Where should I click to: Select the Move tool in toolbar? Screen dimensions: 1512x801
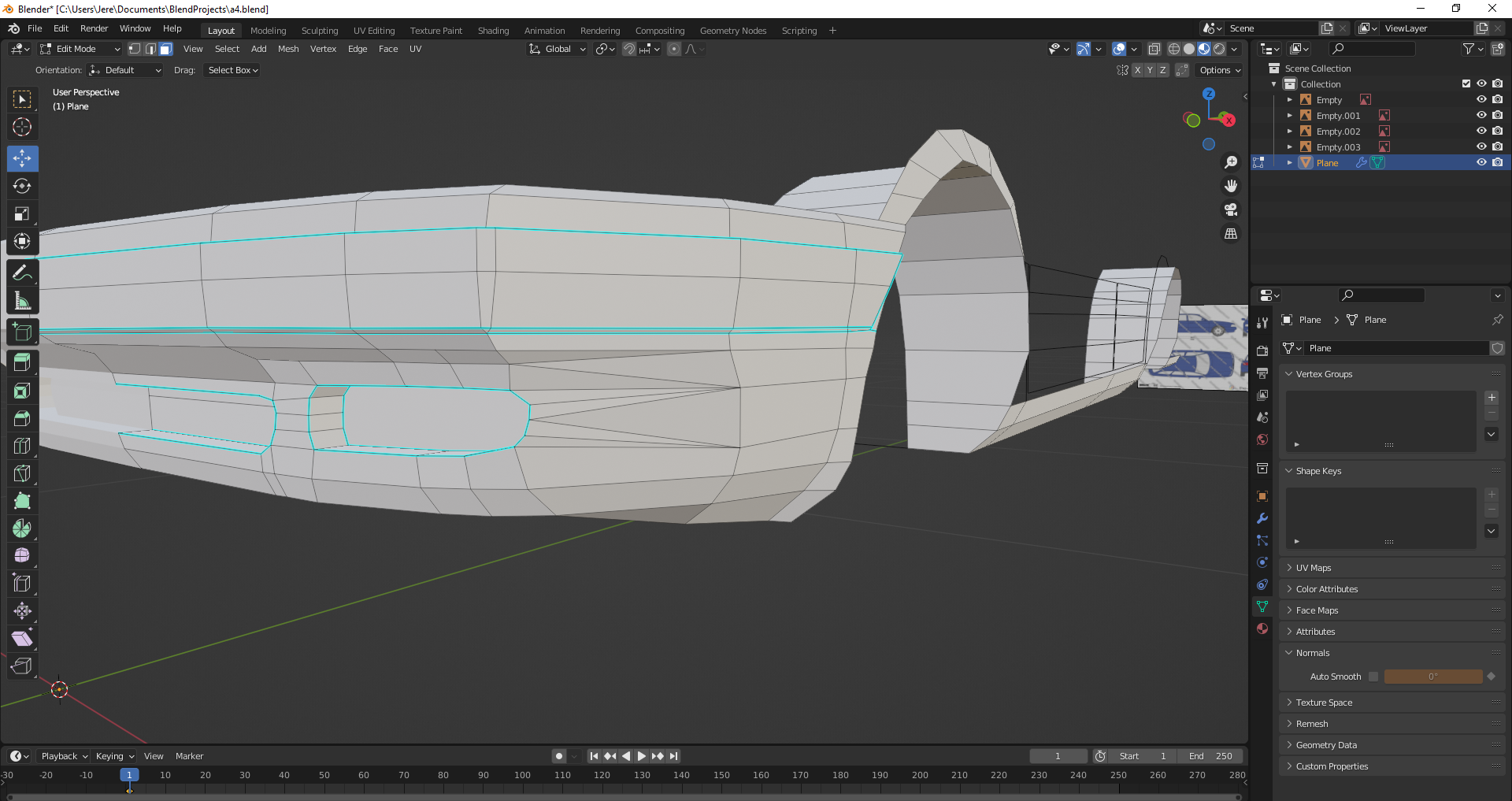click(x=22, y=158)
